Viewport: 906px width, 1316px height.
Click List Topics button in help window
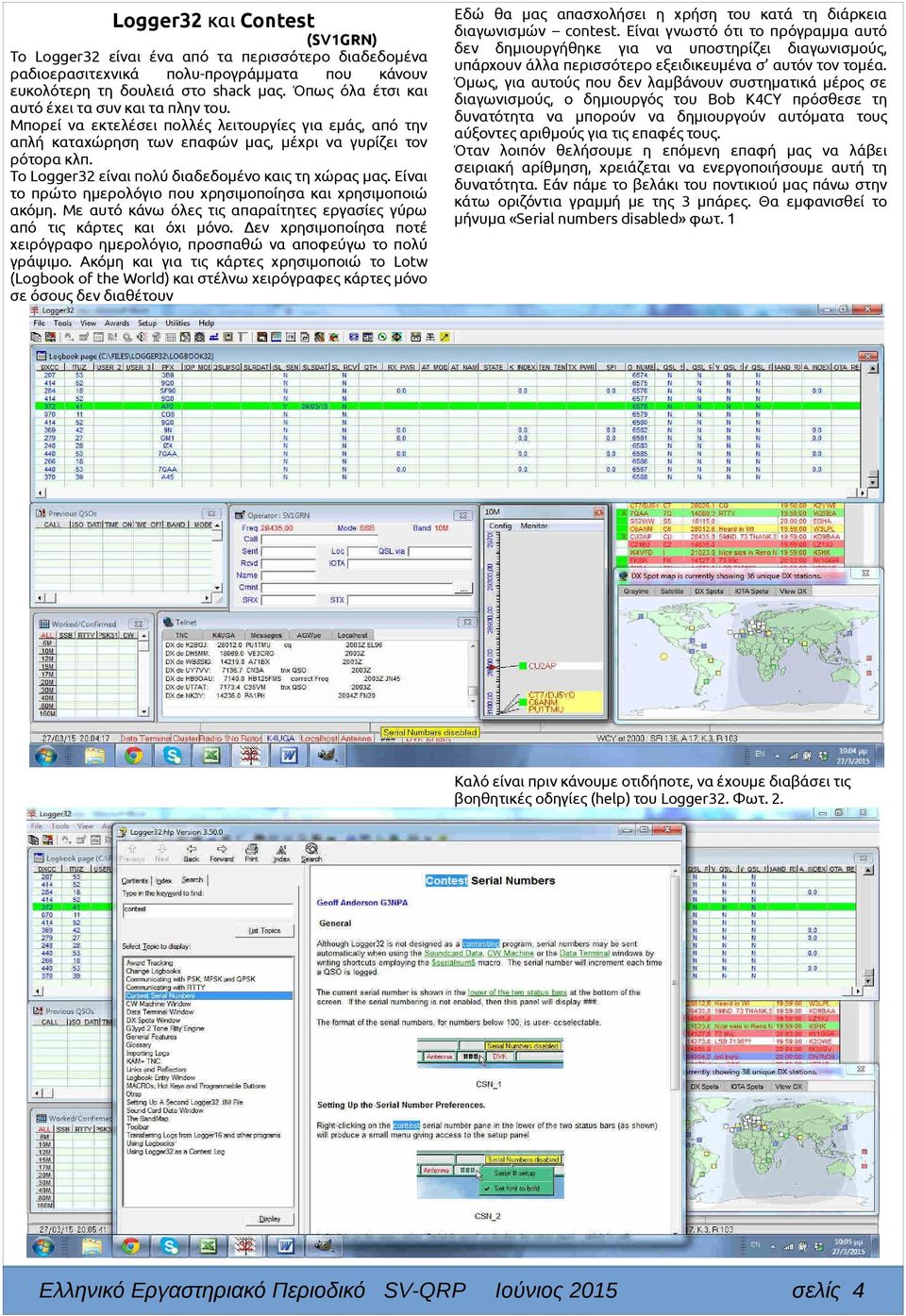tap(264, 930)
